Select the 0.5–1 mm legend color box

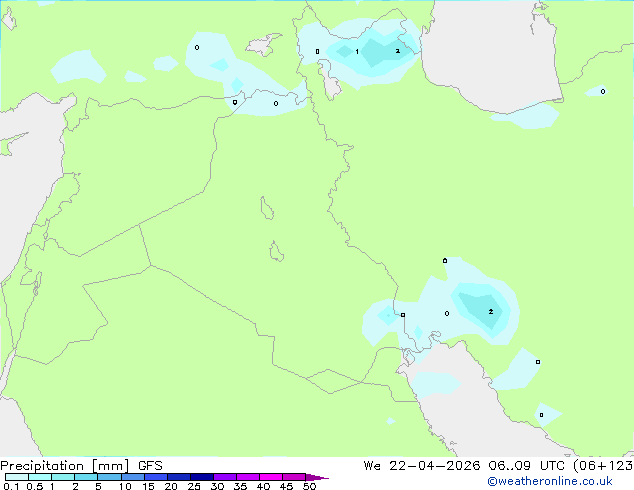click(x=40, y=477)
